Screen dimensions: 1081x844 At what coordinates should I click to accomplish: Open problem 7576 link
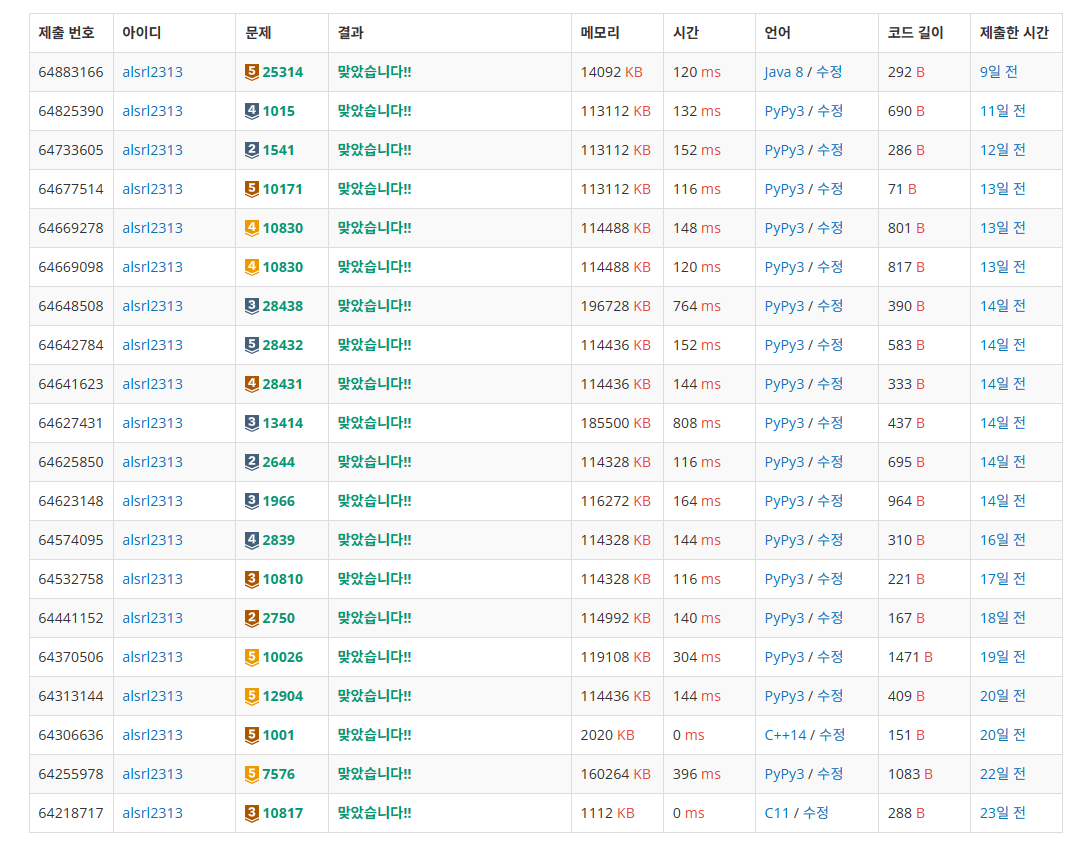pyautogui.click(x=279, y=774)
